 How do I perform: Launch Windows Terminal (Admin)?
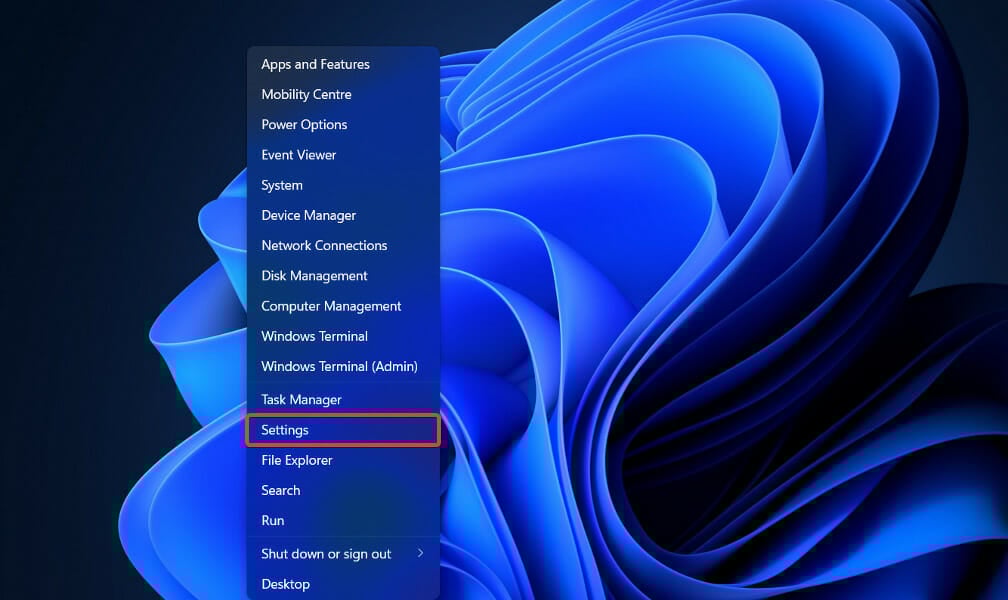click(343, 367)
